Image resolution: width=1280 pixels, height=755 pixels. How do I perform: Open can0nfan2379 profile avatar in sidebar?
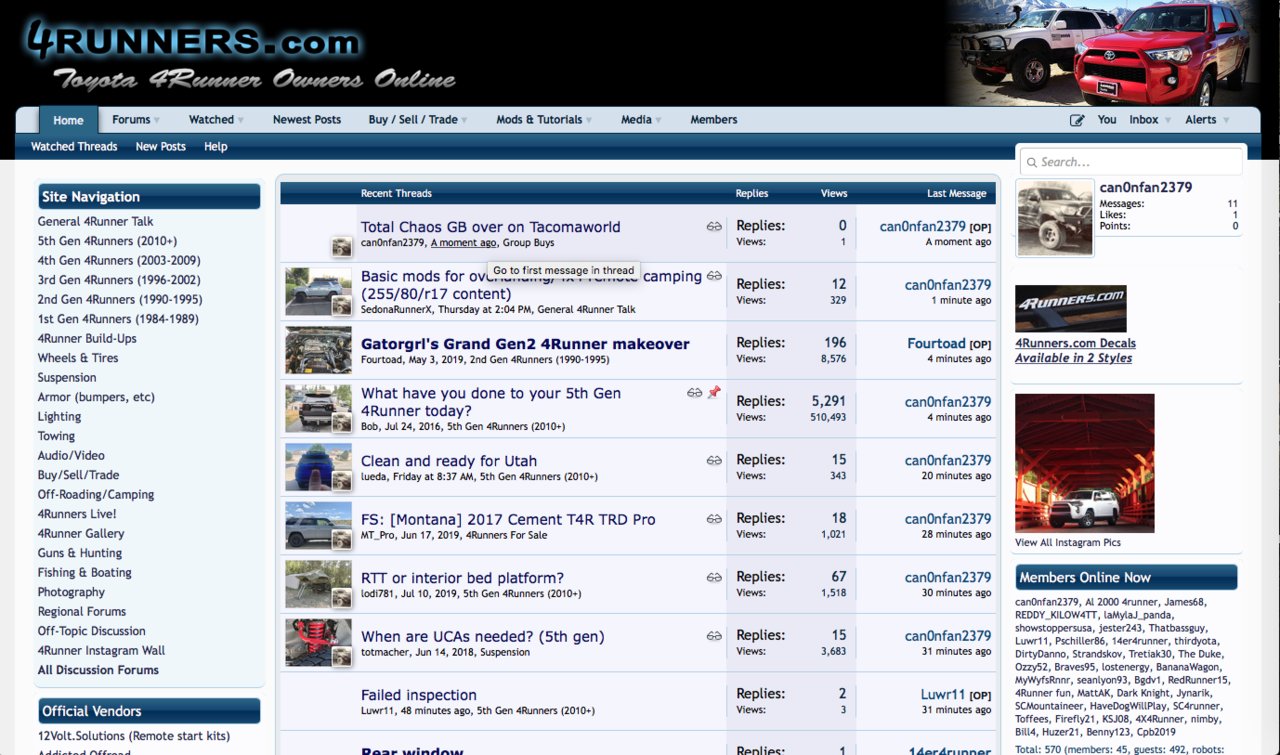pos(1055,219)
